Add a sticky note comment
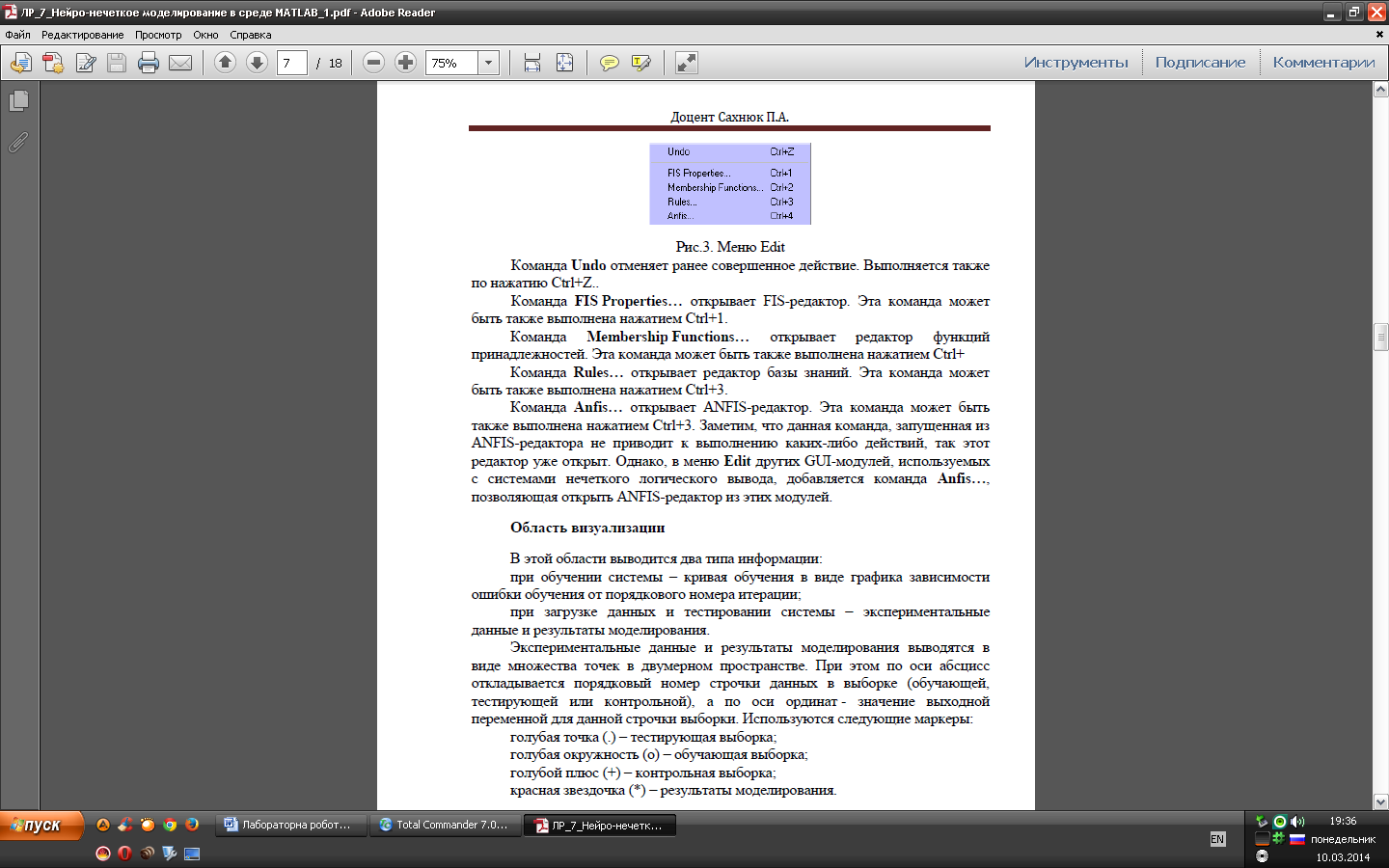The width and height of the screenshot is (1389, 868). pos(610,63)
